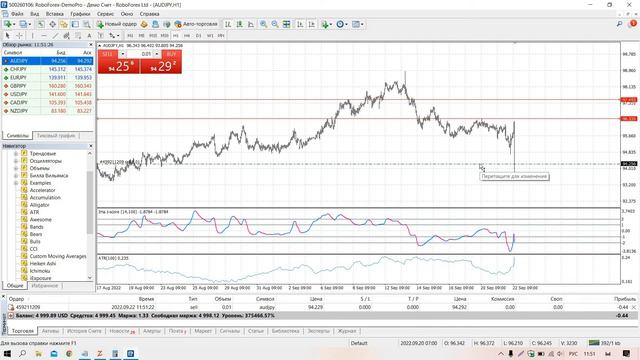
Task: Click the zoom in magnifier icon
Action: (x=263, y=24)
